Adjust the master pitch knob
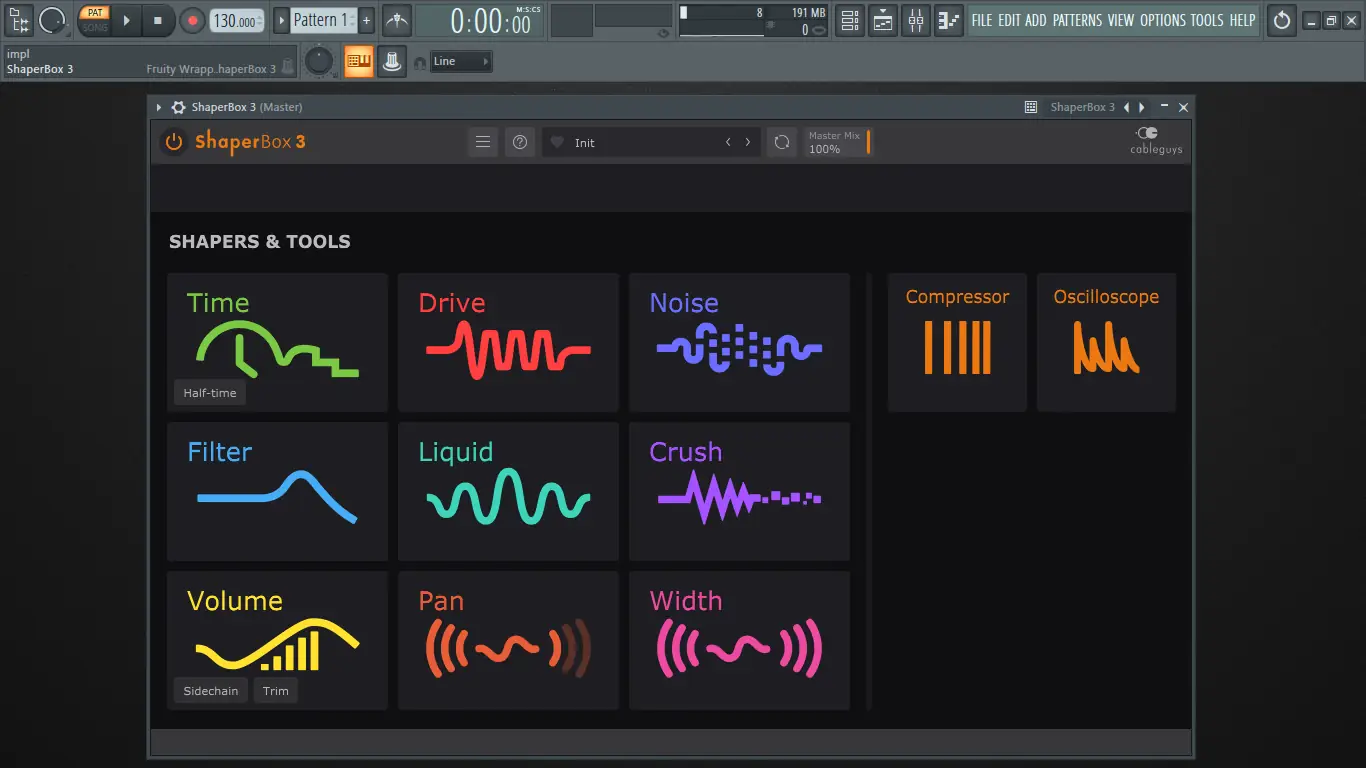Image resolution: width=1366 pixels, height=768 pixels. 319,62
